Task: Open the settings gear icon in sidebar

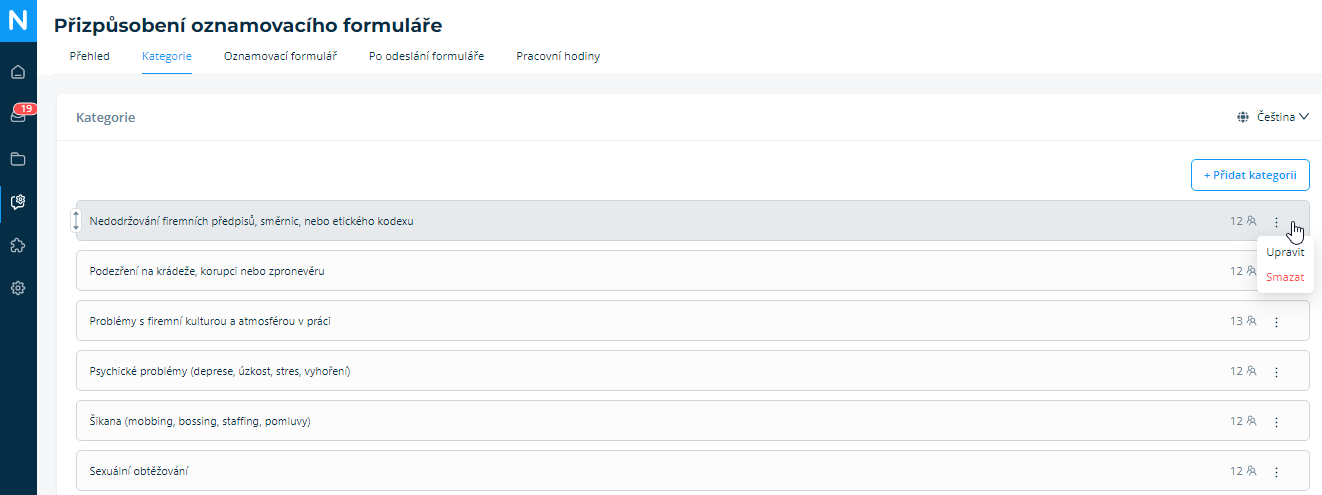Action: tap(18, 288)
